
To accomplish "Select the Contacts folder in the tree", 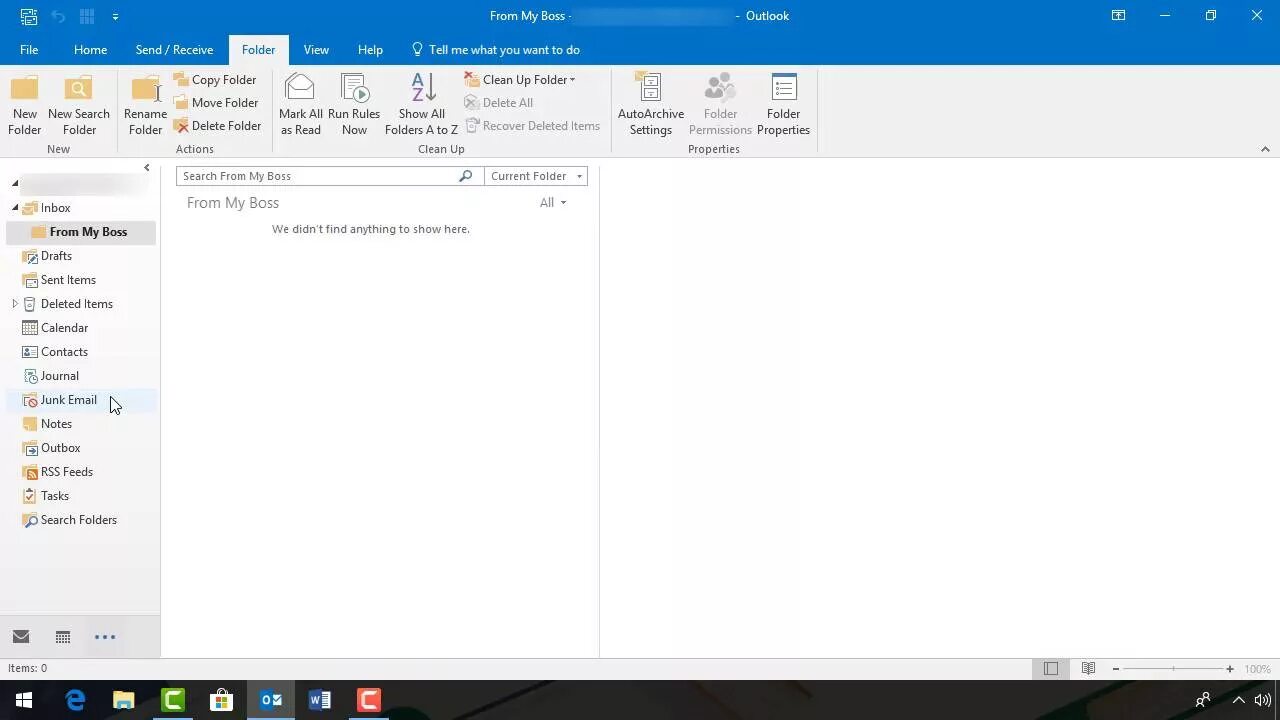I will [x=64, y=352].
